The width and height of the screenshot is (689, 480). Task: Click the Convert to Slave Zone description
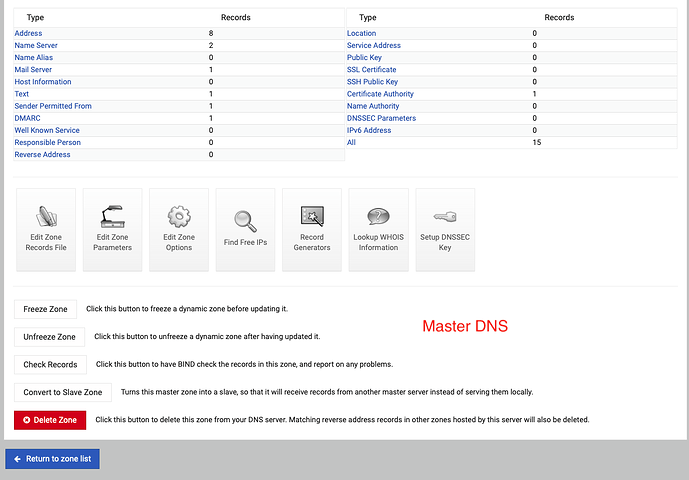pyautogui.click(x=327, y=392)
